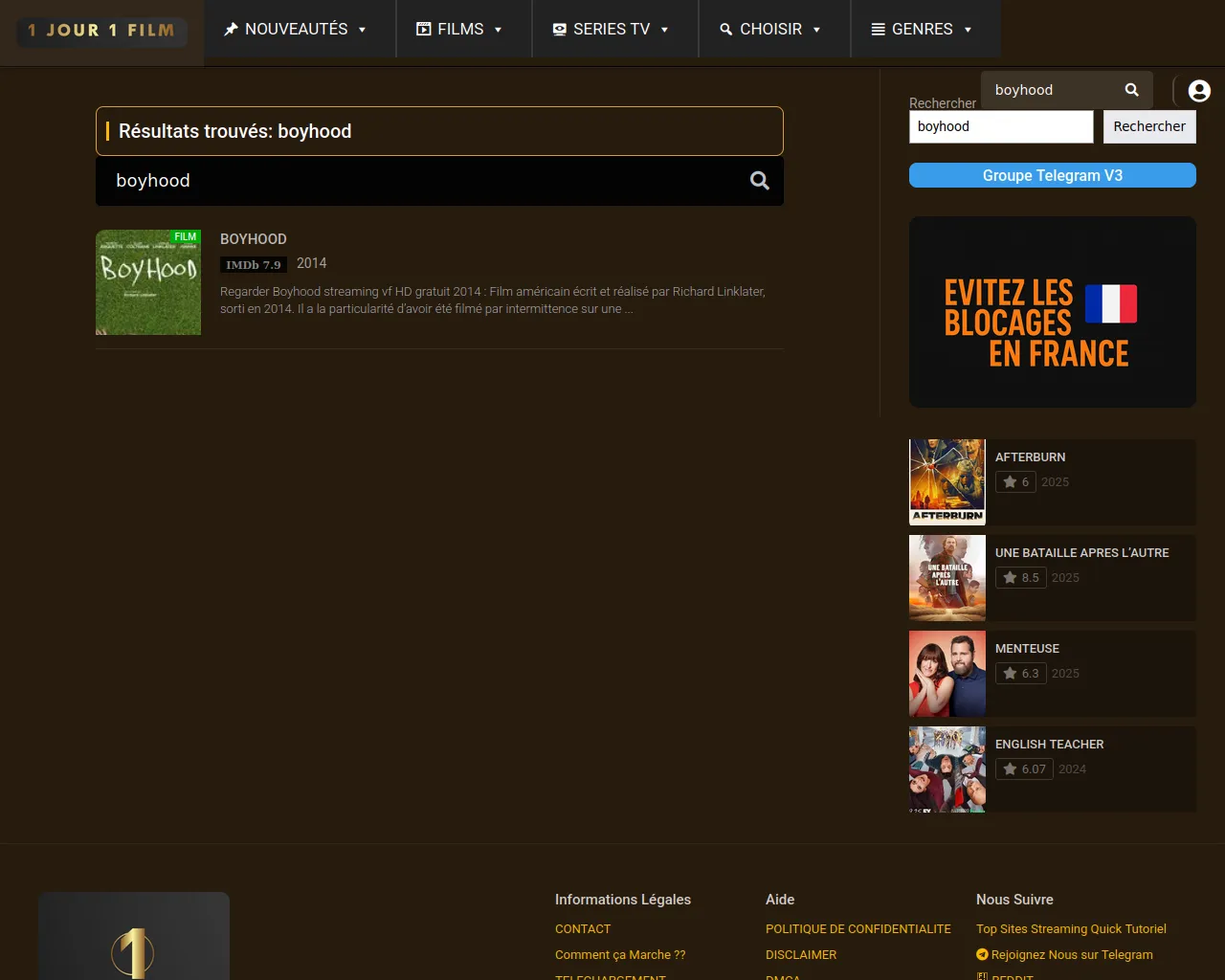This screenshot has height=980, width=1225.
Task: Click the Telegram icon in the footer
Action: point(982,955)
